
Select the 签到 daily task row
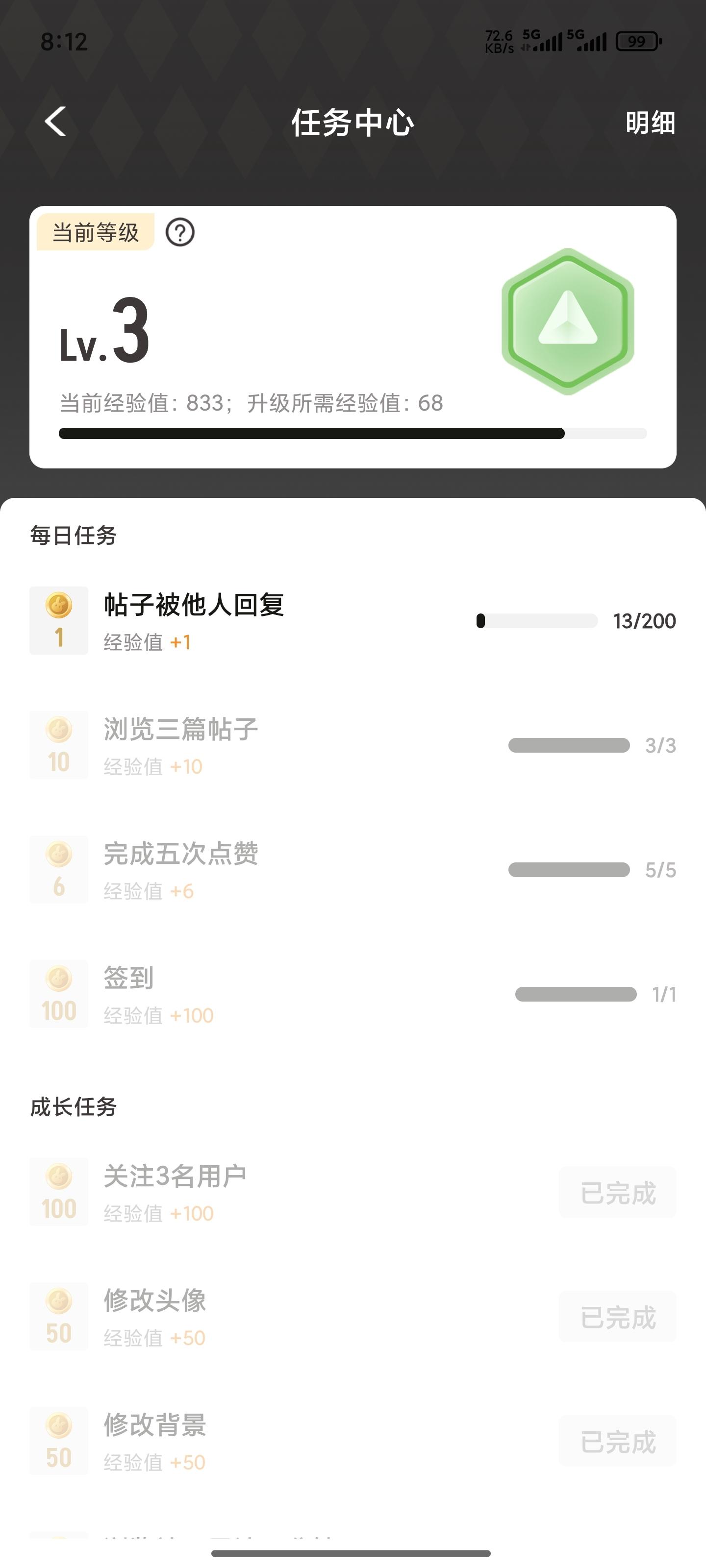[x=353, y=994]
